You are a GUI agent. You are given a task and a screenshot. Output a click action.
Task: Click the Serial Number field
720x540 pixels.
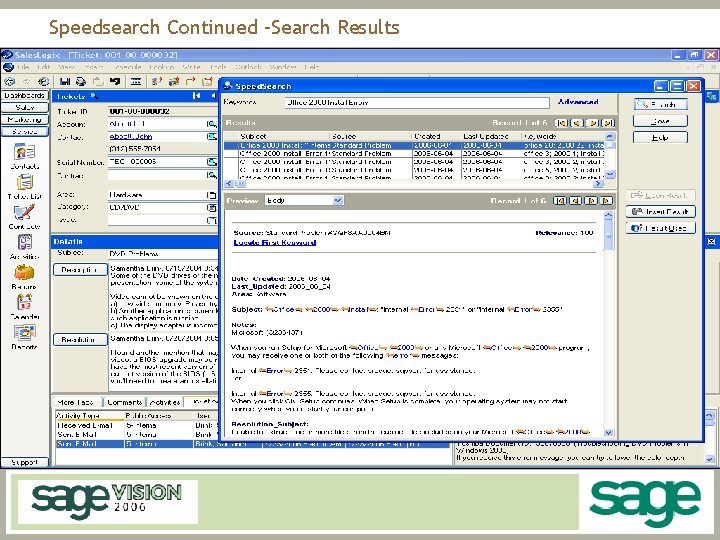pos(157,162)
